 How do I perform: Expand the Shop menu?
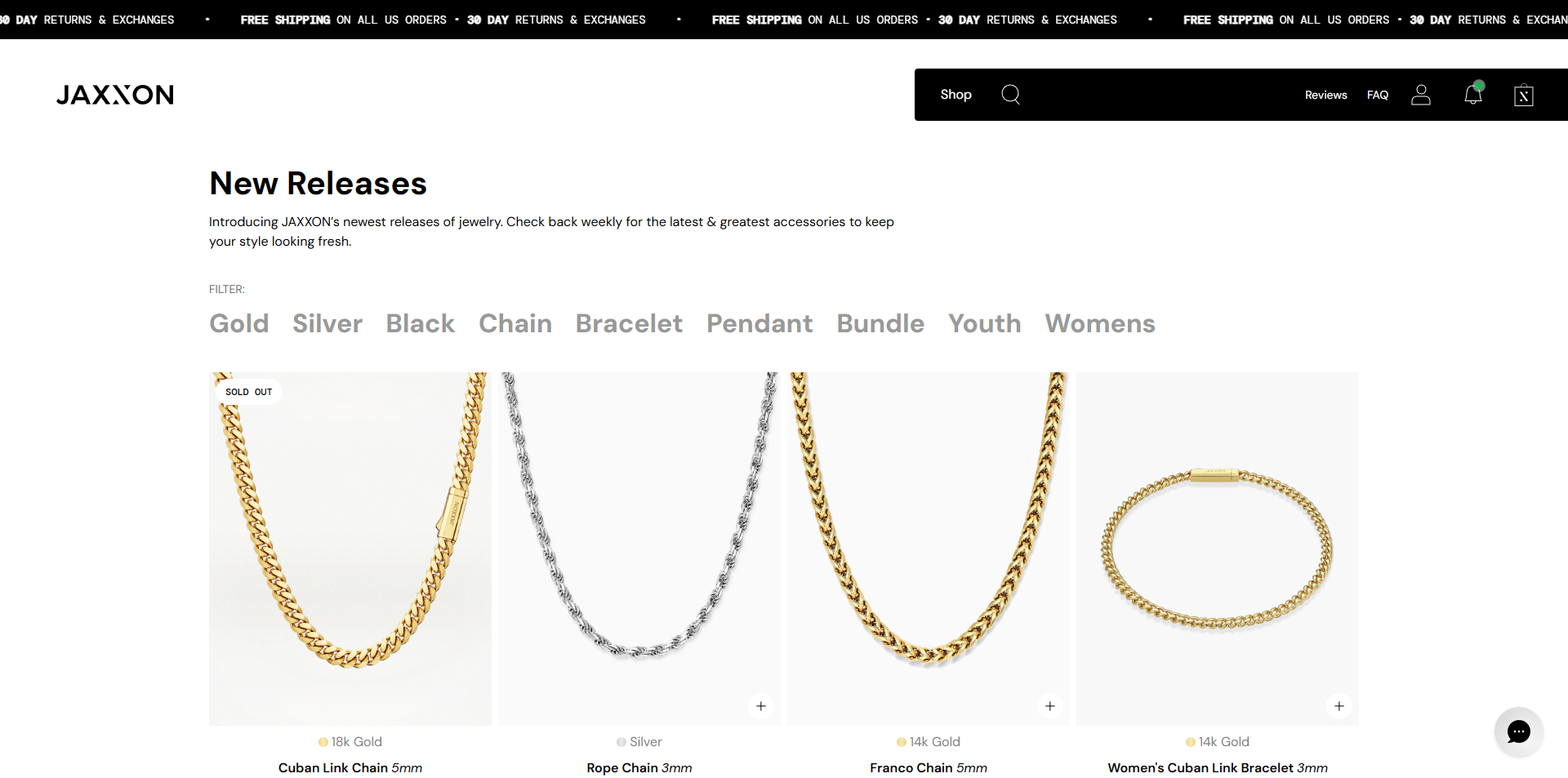955,95
